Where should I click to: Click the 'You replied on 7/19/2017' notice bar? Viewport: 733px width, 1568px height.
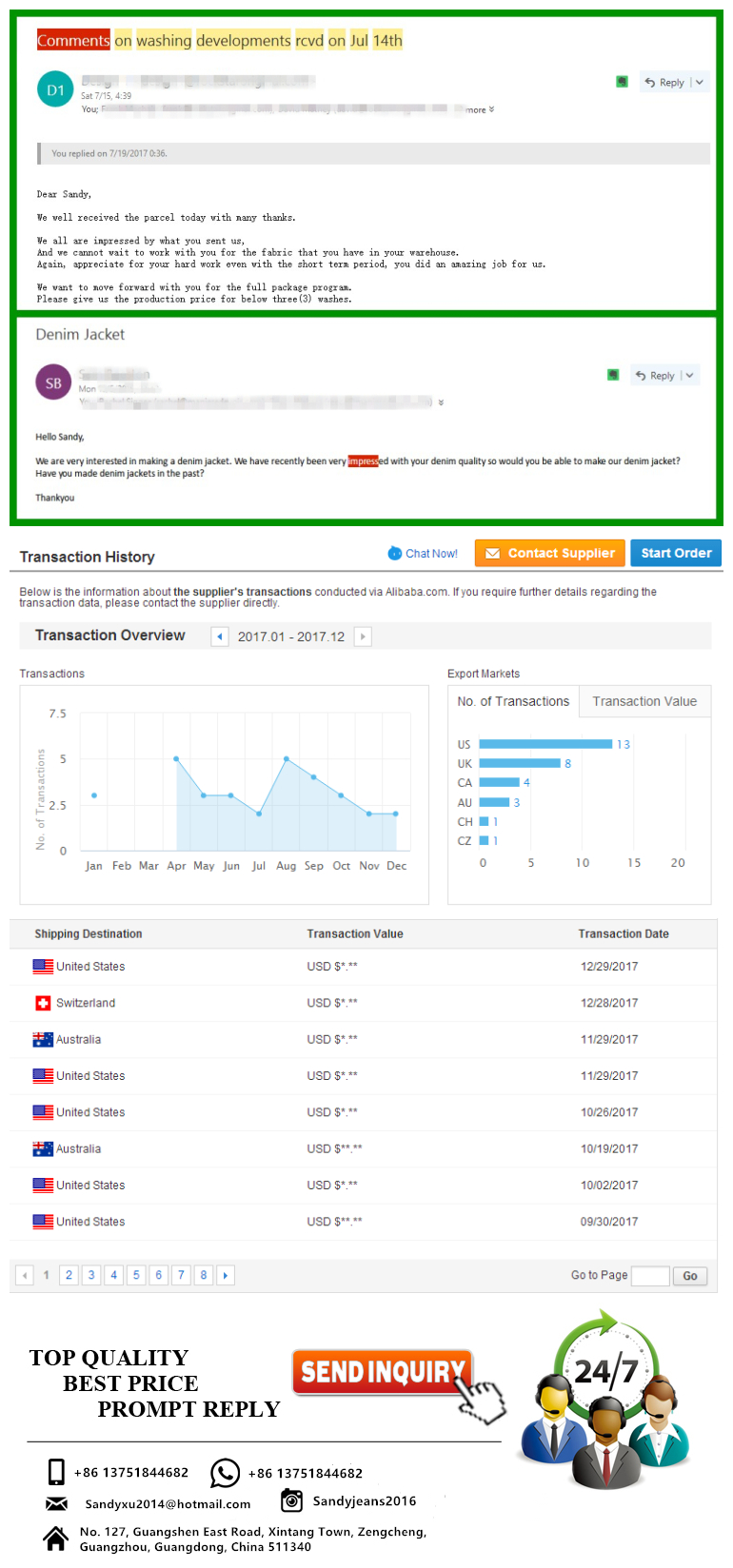coord(373,153)
